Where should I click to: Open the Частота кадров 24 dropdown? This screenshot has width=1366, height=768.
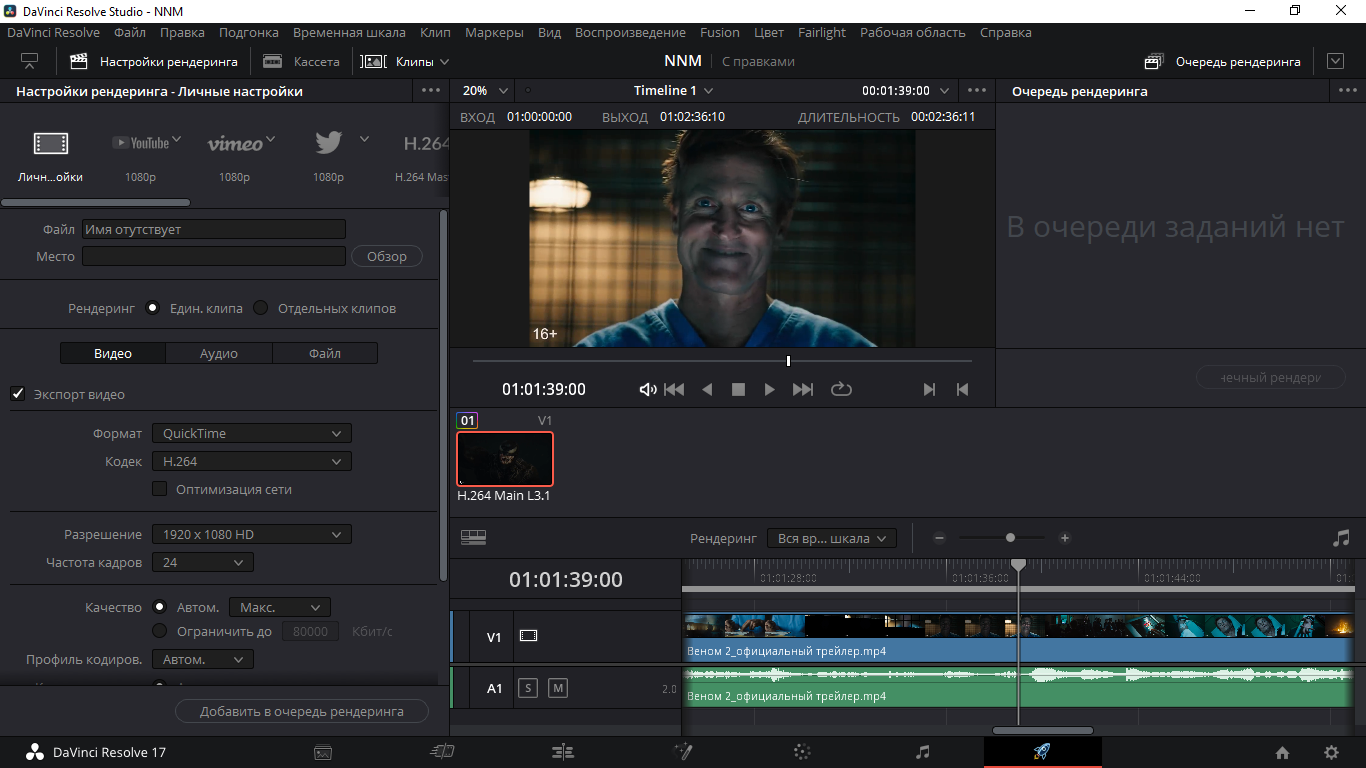[203, 562]
